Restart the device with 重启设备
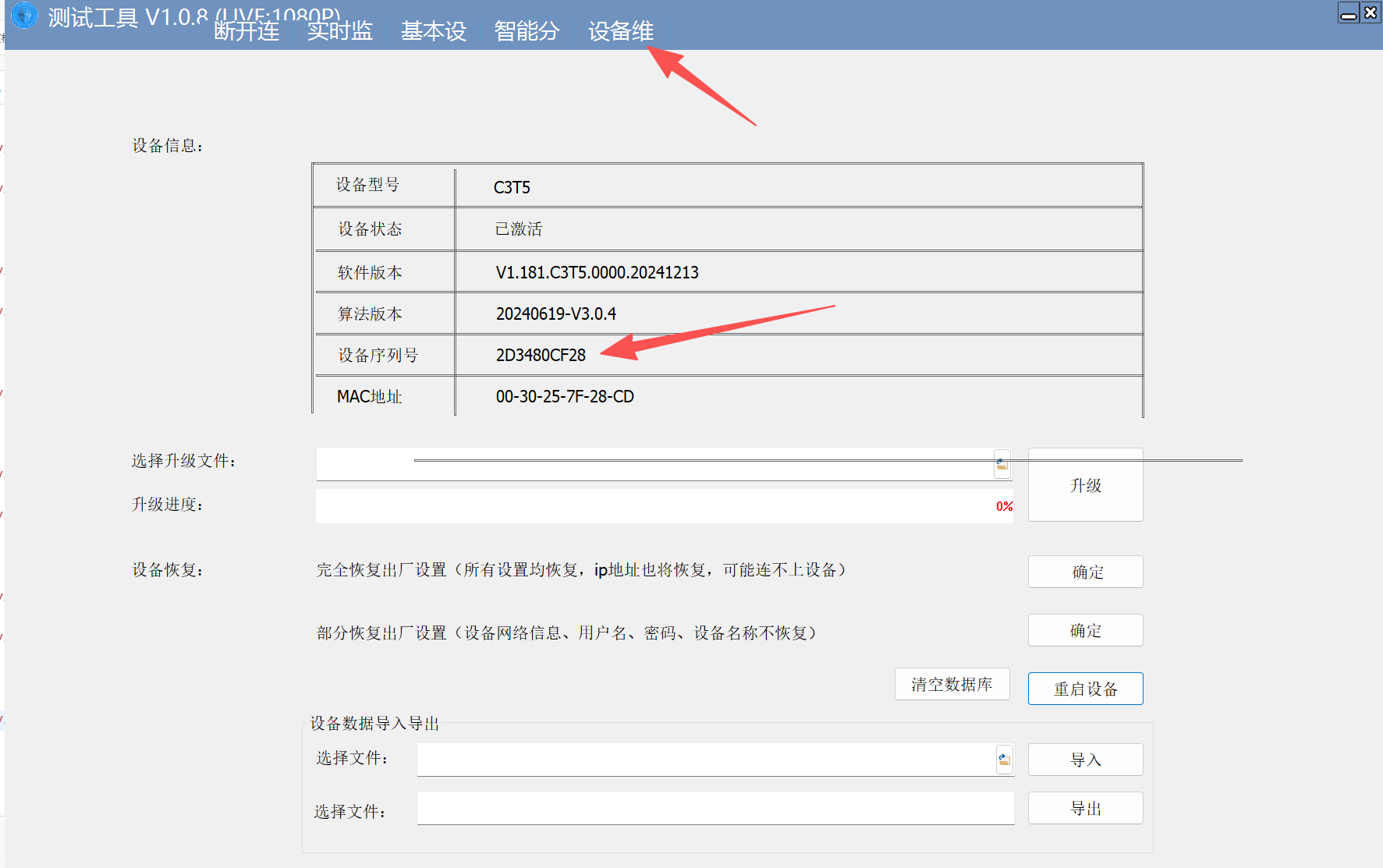This screenshot has height=868, width=1383. pos(1086,689)
